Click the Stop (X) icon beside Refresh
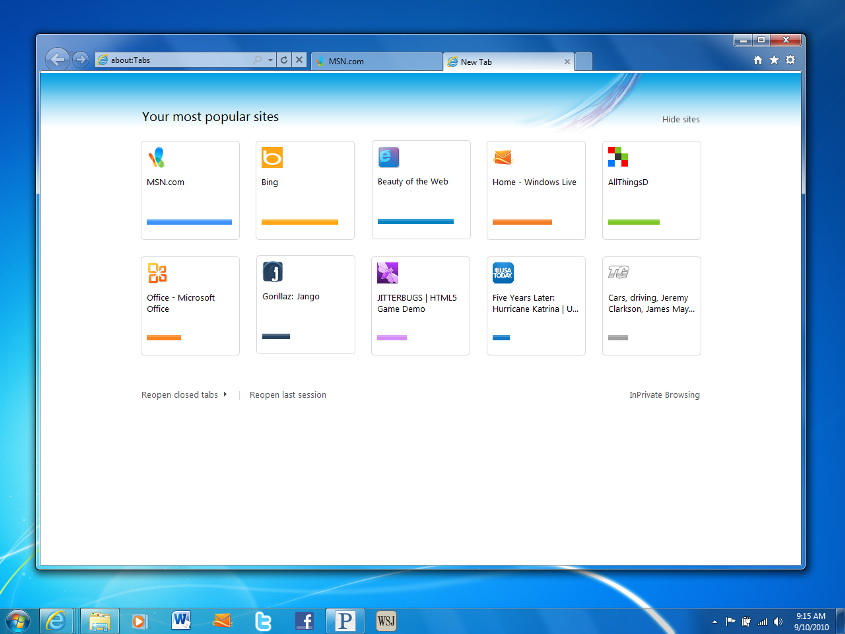Screen dimensions: 845x634 tap(299, 60)
